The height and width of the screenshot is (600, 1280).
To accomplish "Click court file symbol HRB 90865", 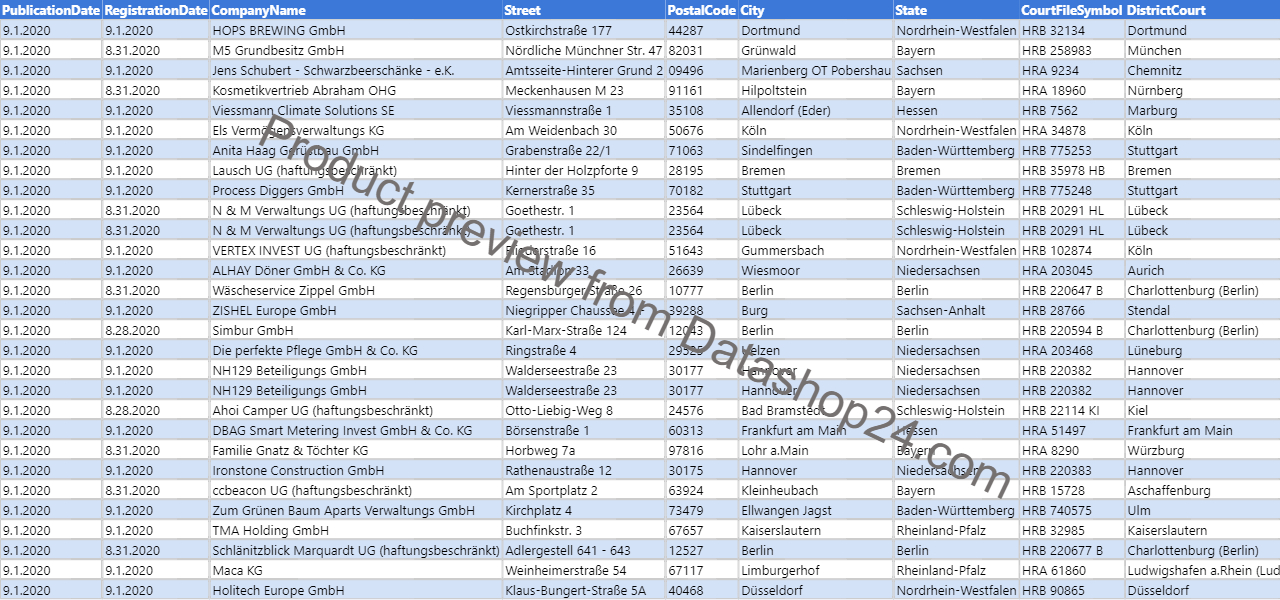I will coord(1072,590).
